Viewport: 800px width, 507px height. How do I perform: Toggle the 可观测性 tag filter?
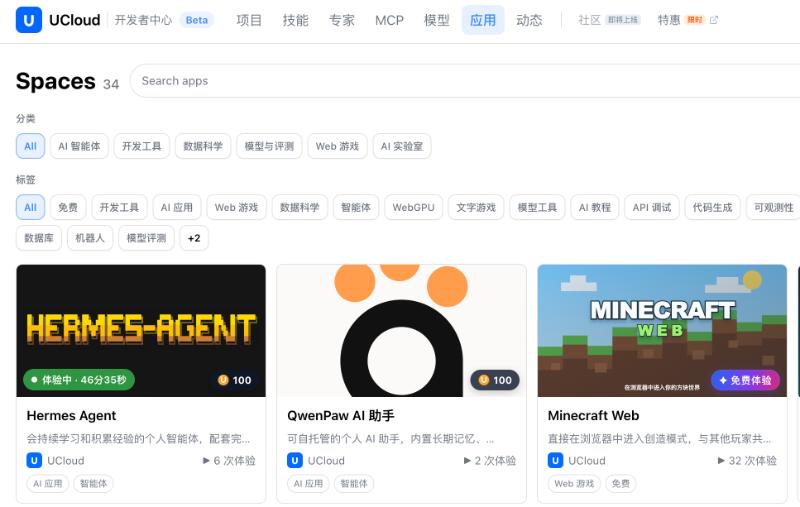(x=773, y=208)
